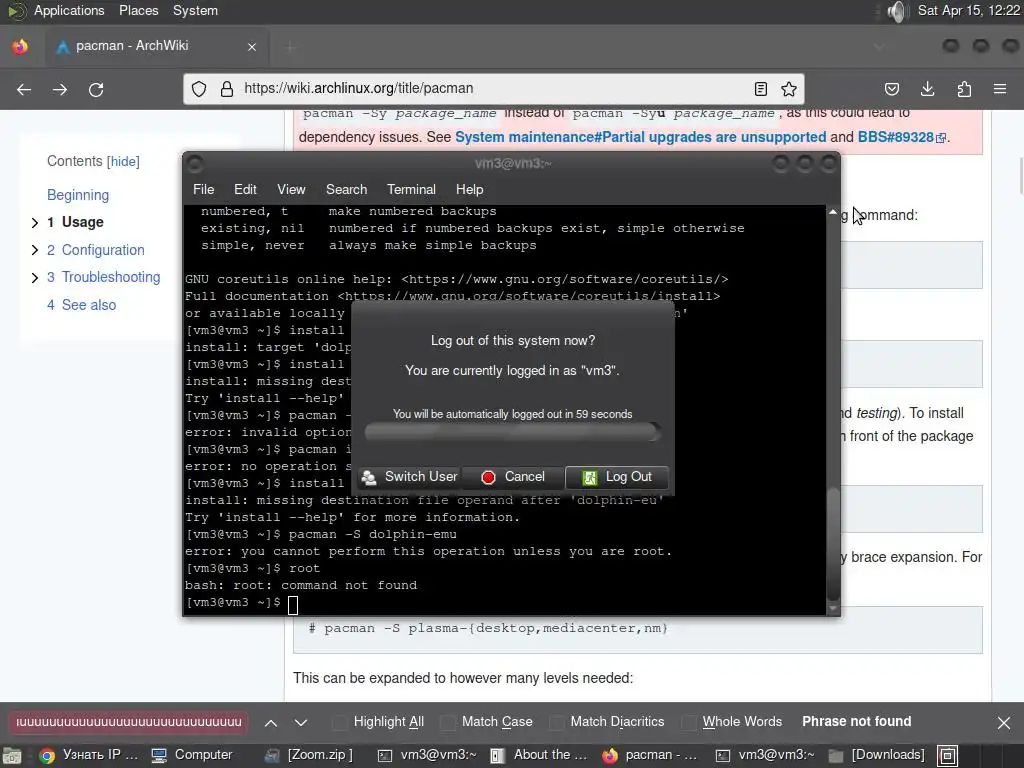Switch to Zoom.zip archive window in taskbar

pyautogui.click(x=309, y=755)
